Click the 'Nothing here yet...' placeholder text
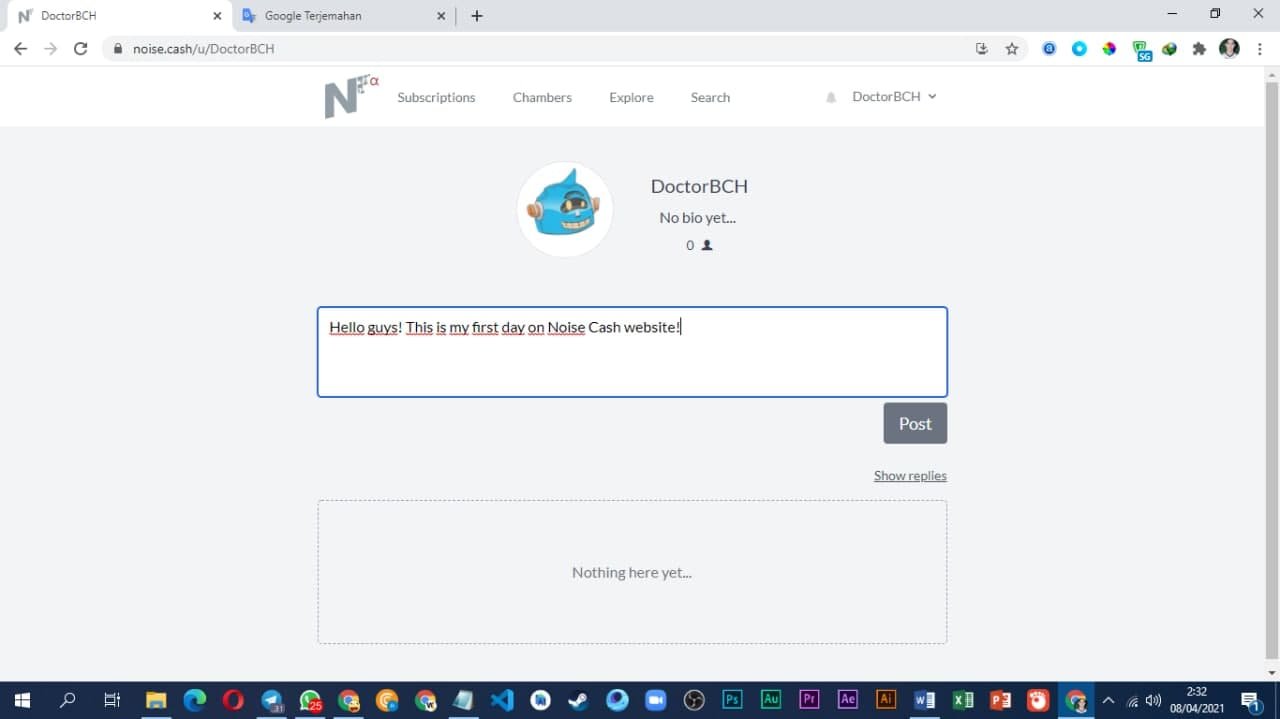Viewport: 1280px width, 719px height. pos(632,572)
